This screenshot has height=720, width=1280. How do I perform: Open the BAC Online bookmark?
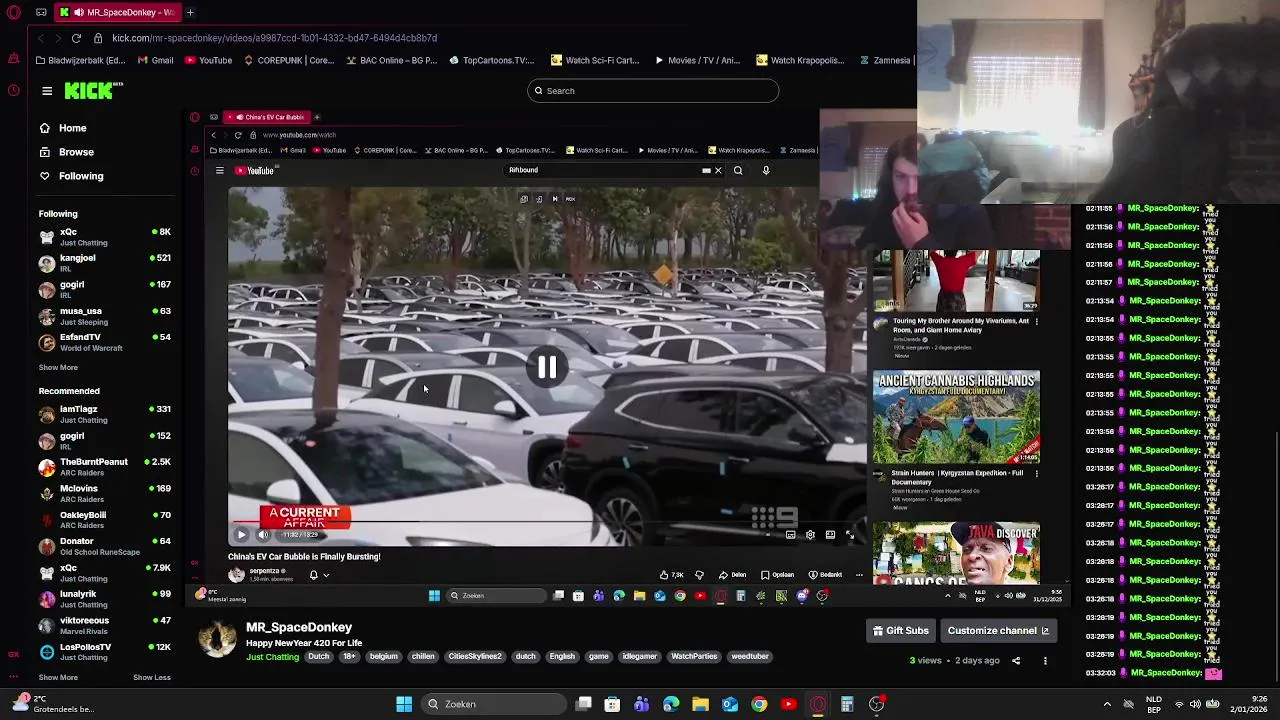point(391,60)
